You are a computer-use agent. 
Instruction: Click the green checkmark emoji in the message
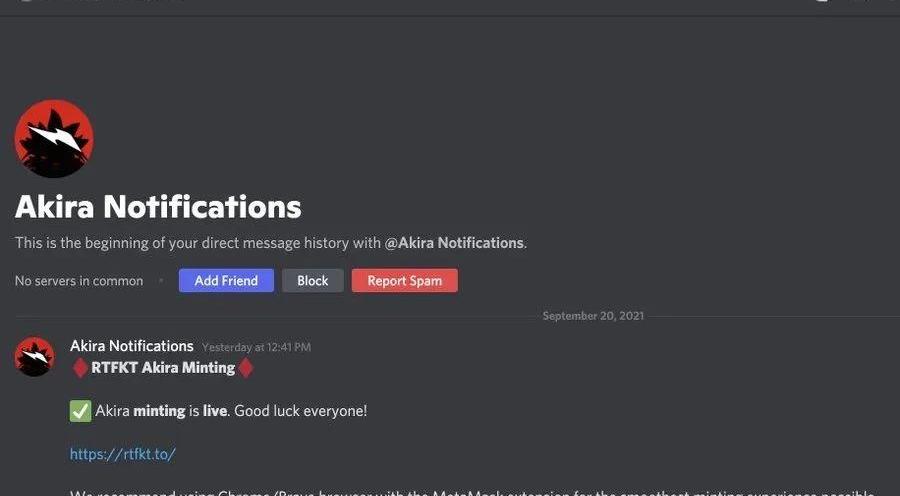pos(80,411)
